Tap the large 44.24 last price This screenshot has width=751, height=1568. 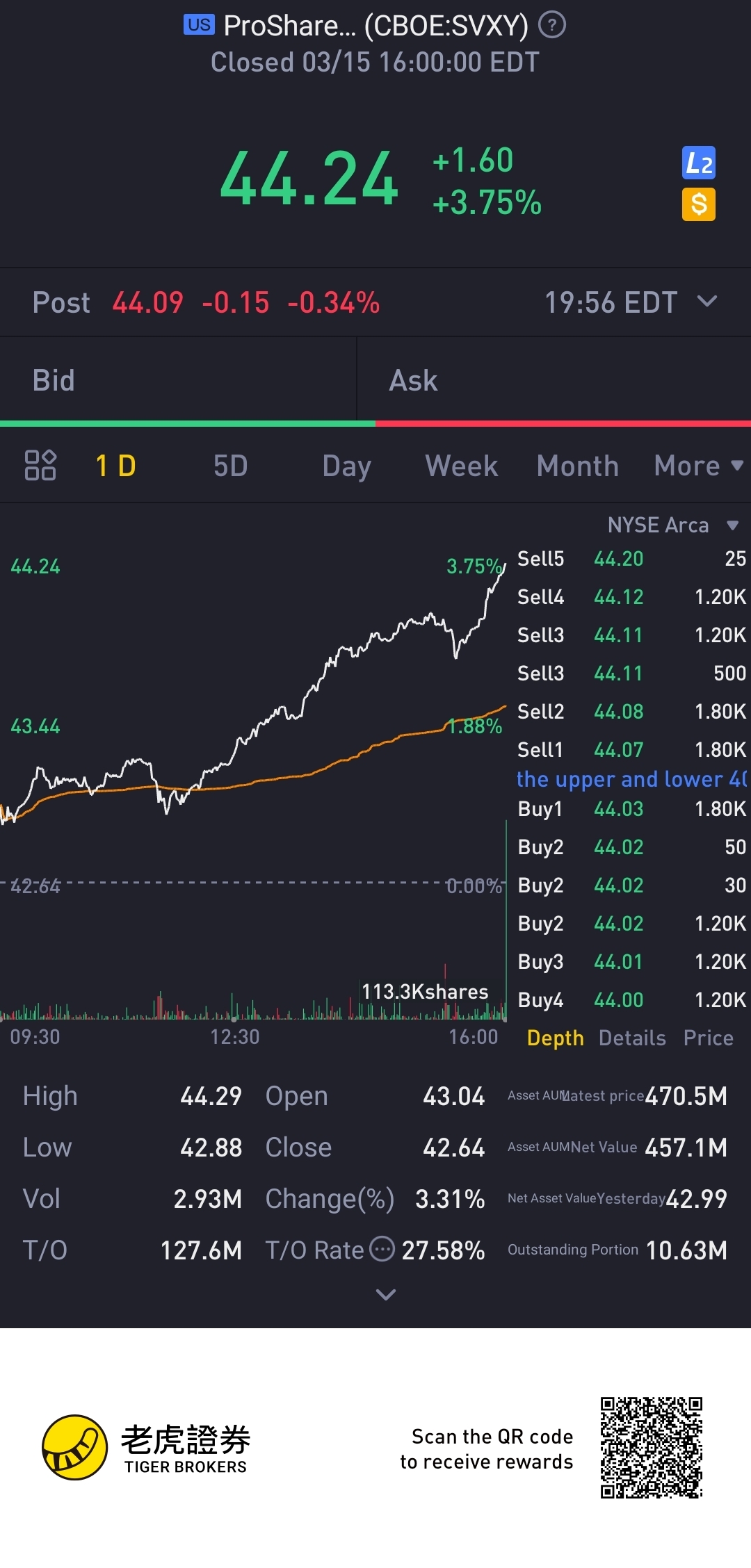tap(309, 179)
